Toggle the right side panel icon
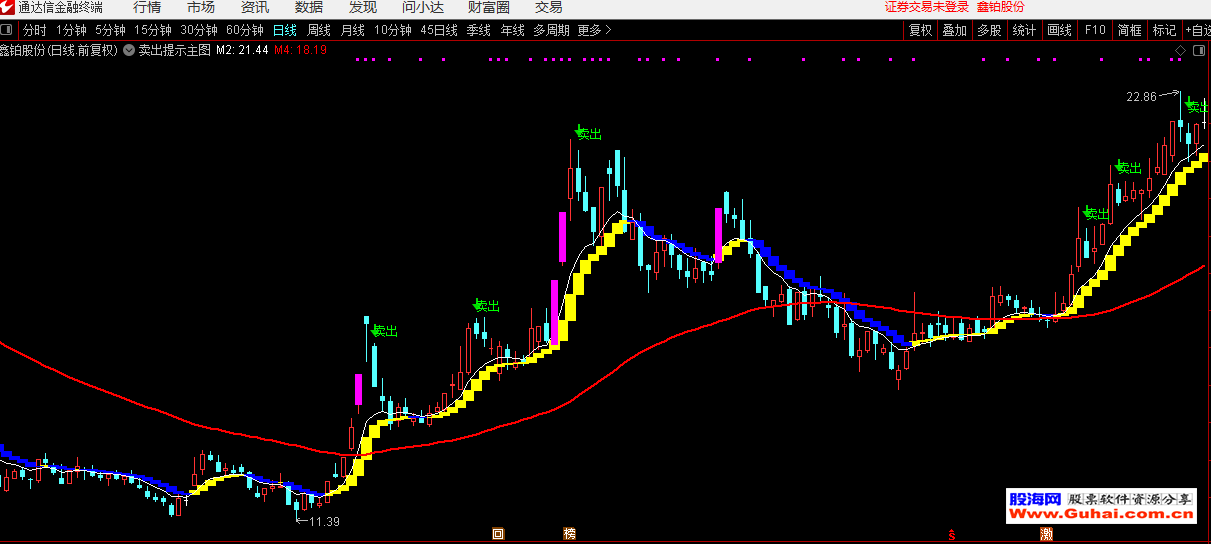 coord(1199,49)
